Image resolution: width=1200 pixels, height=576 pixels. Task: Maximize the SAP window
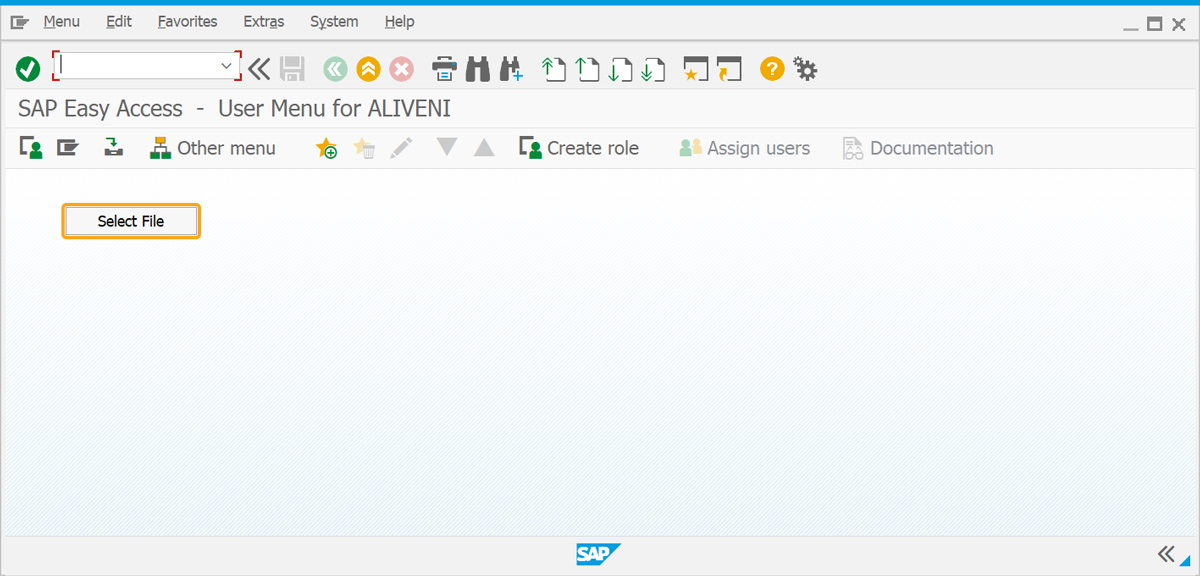pos(1154,24)
